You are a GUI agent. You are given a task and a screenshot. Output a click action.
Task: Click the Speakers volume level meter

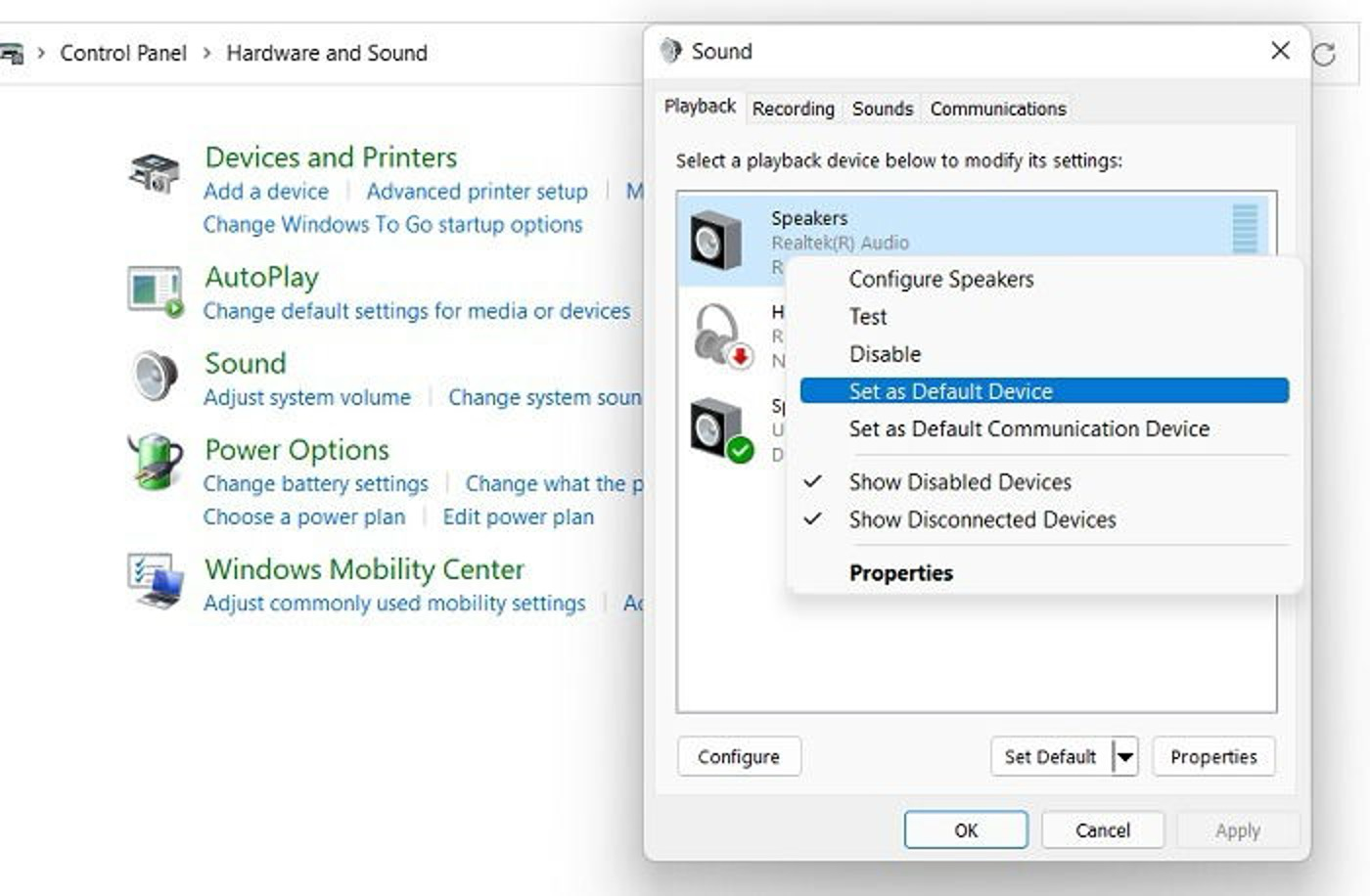[x=1247, y=230]
